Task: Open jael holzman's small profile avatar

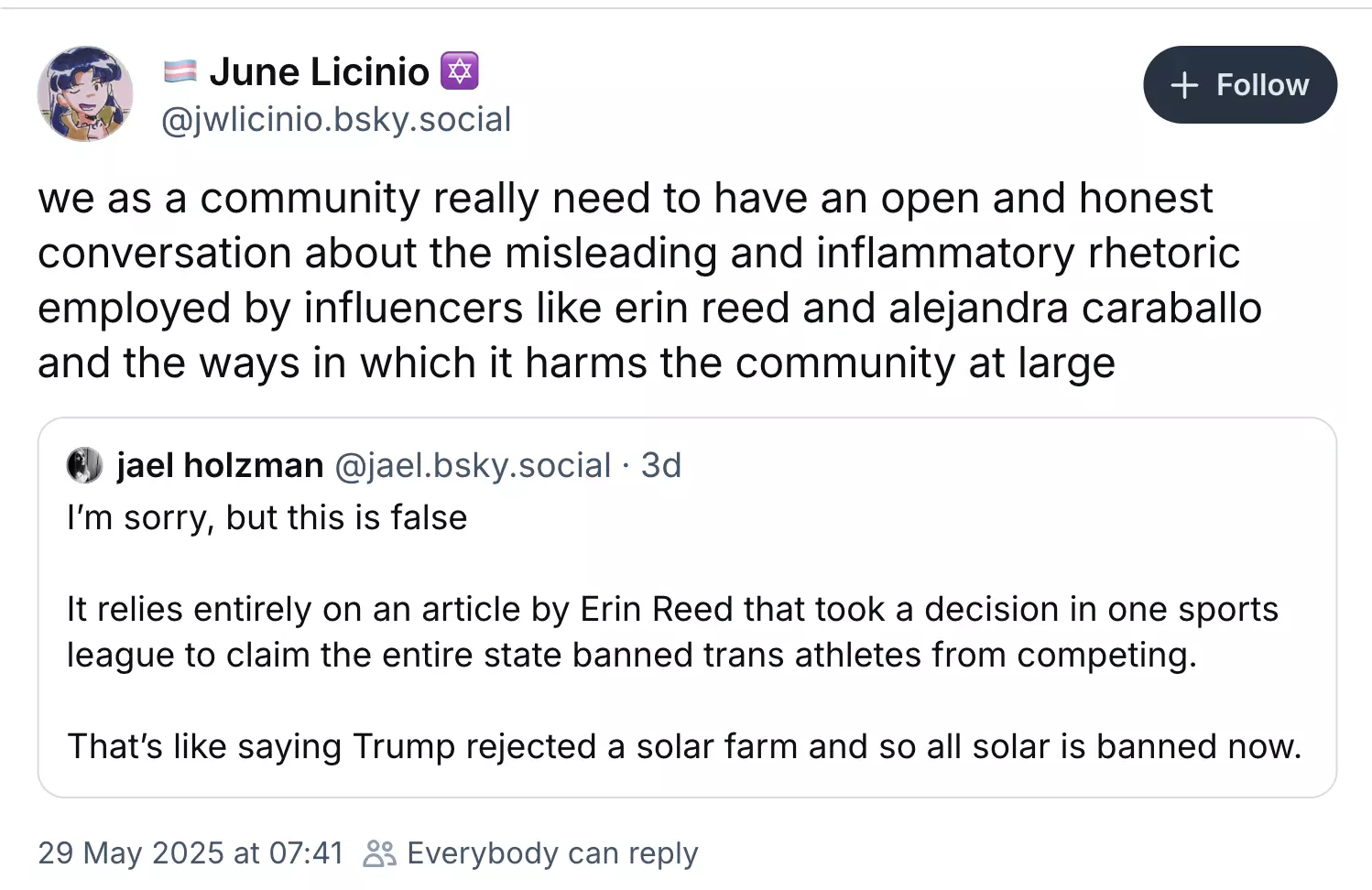Action: 84,465
